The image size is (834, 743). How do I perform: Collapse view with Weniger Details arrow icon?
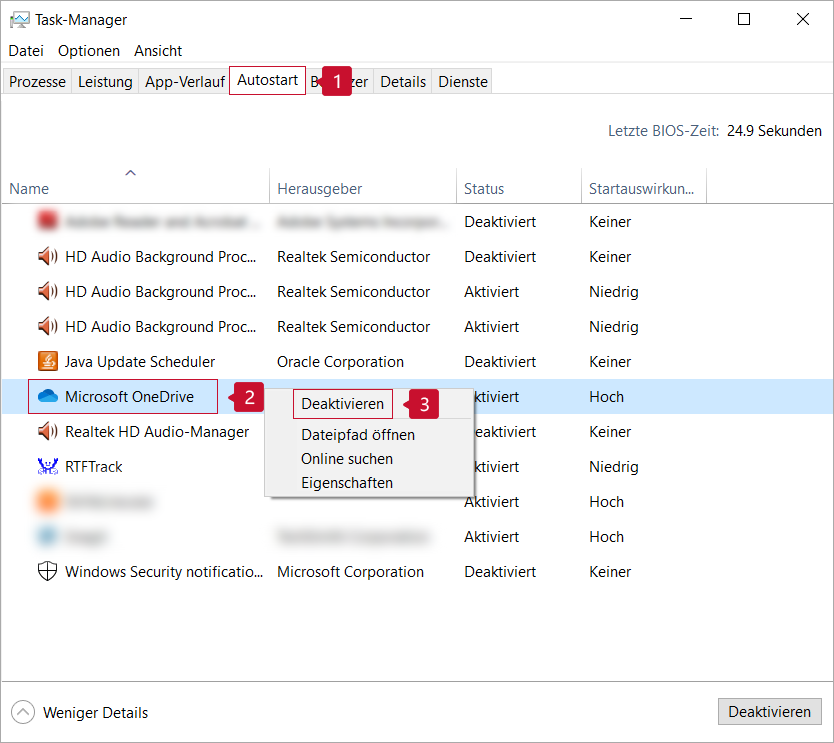[x=22, y=712]
